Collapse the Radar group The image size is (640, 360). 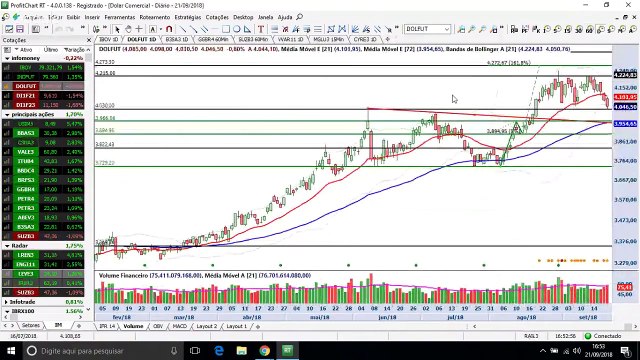click(x=7, y=246)
